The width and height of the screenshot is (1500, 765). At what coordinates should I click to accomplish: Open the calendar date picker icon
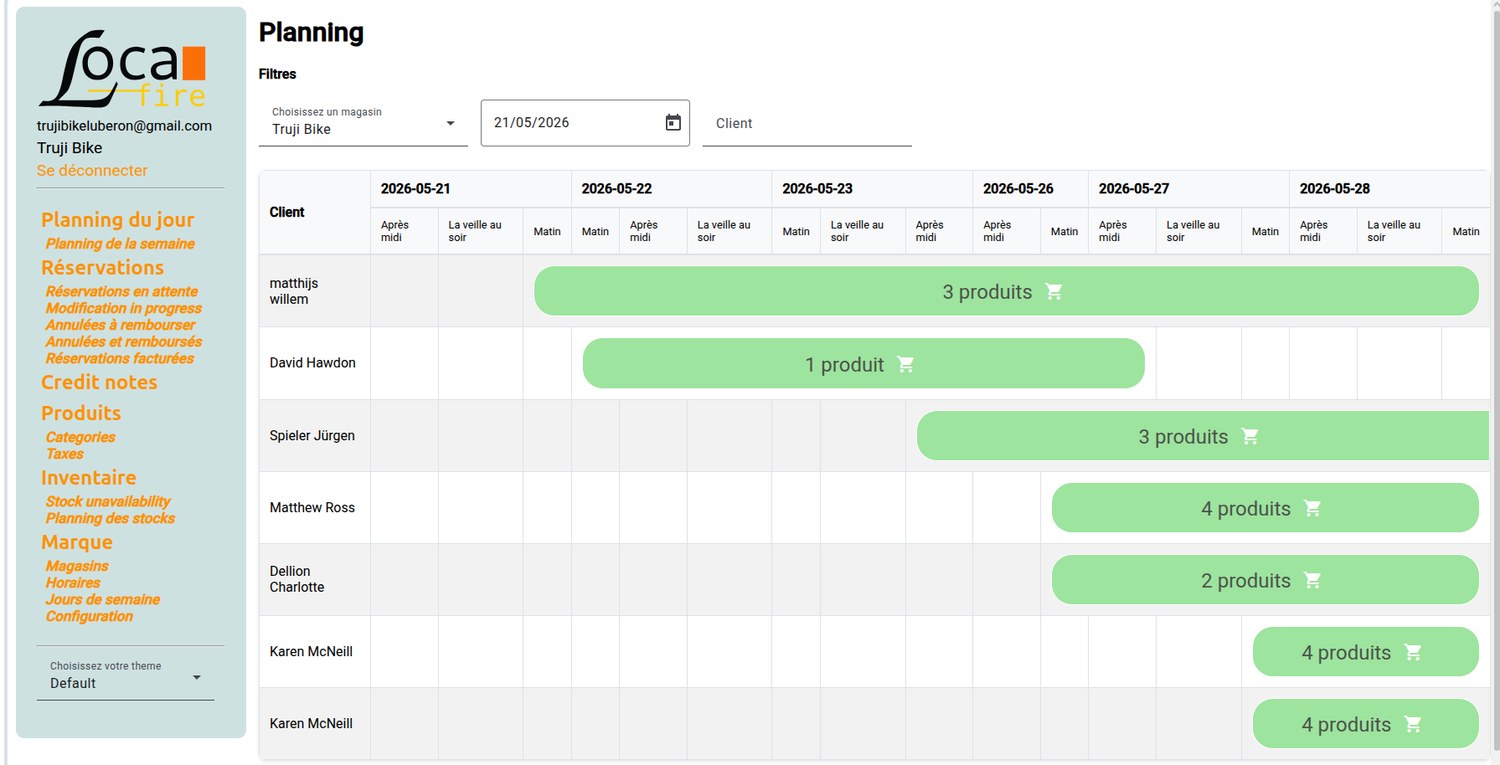tap(673, 123)
